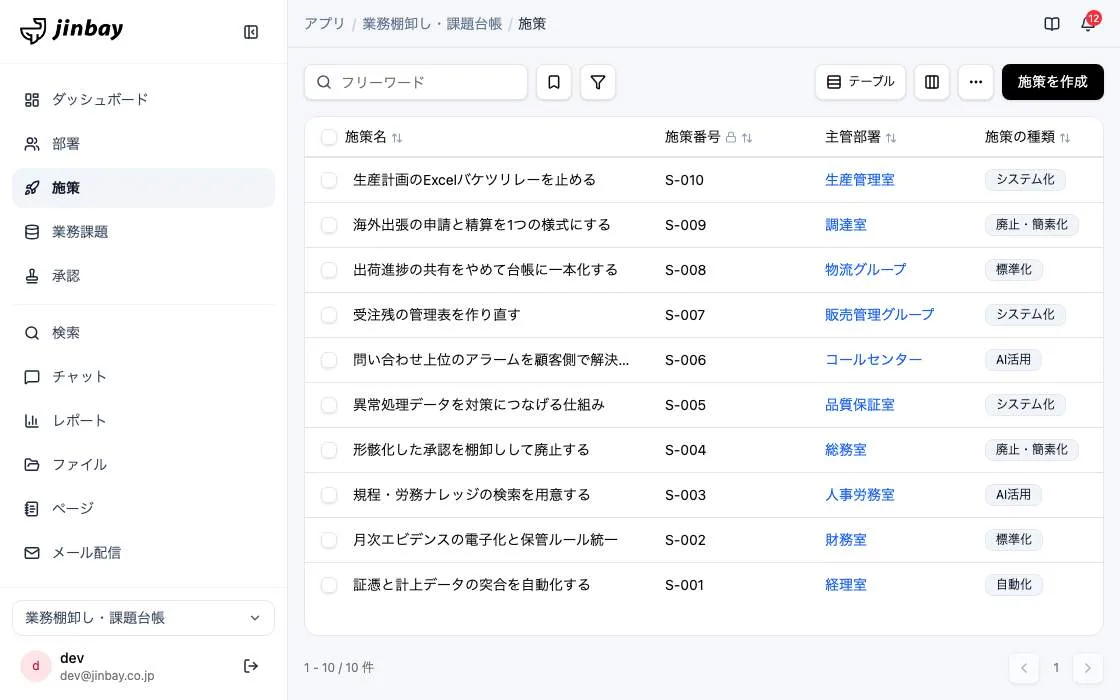The image size is (1120, 700).
Task: Open the more options ellipsis button
Action: coord(976,82)
